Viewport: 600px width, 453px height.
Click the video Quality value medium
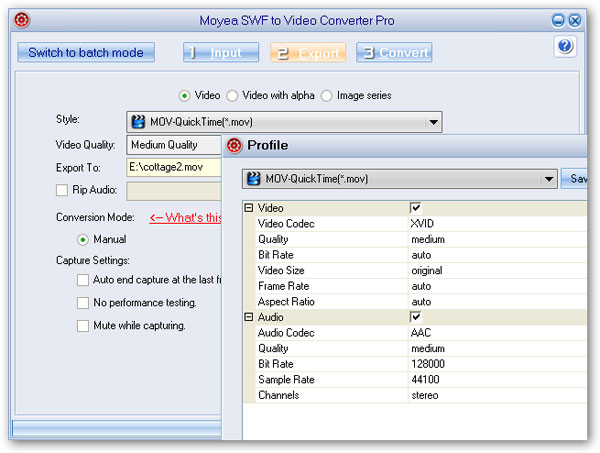(x=428, y=240)
